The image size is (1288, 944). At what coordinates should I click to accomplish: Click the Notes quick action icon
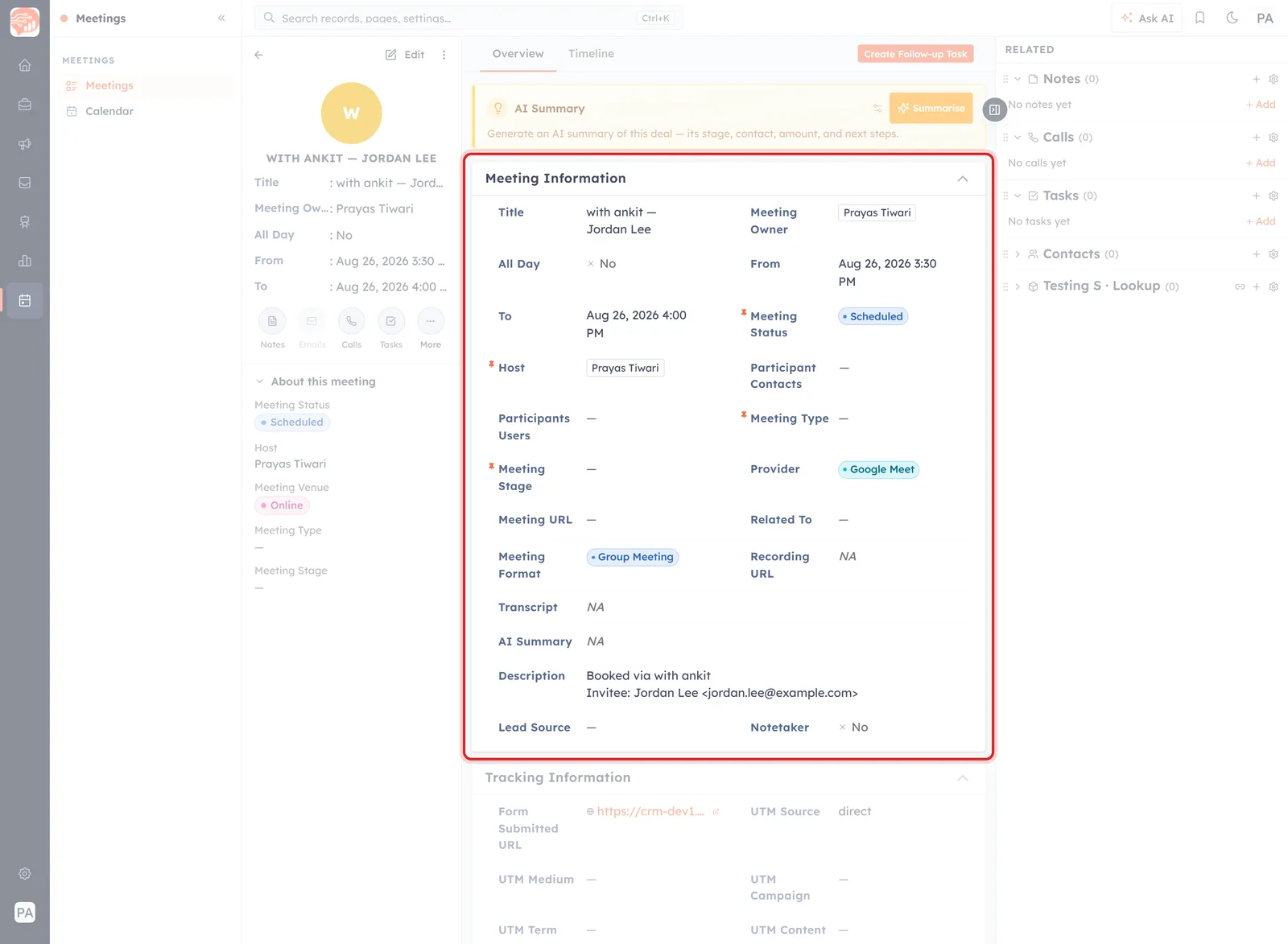point(272,321)
